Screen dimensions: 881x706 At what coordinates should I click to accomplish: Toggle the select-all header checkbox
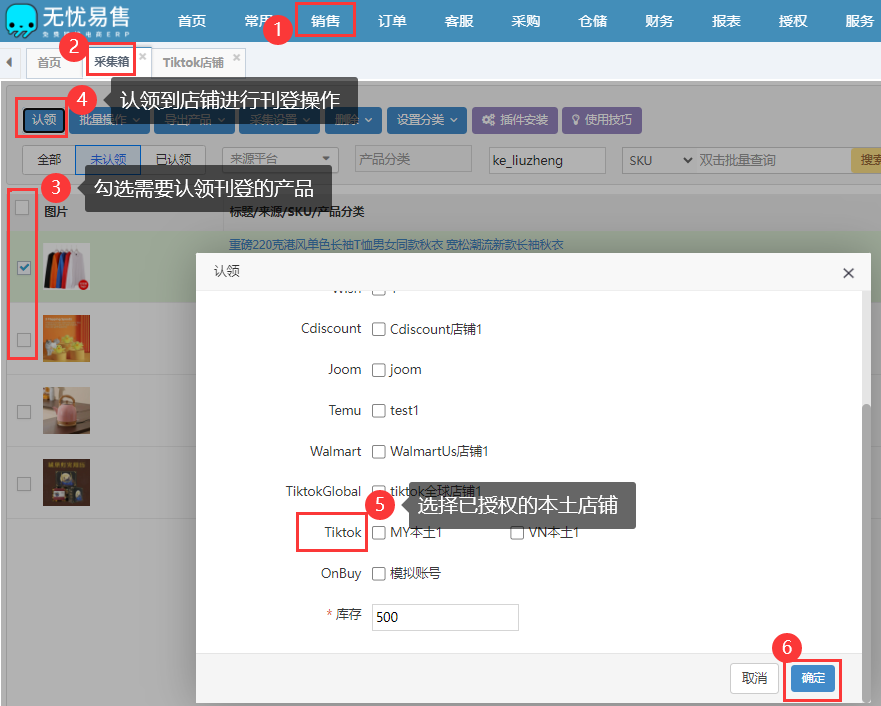22,208
